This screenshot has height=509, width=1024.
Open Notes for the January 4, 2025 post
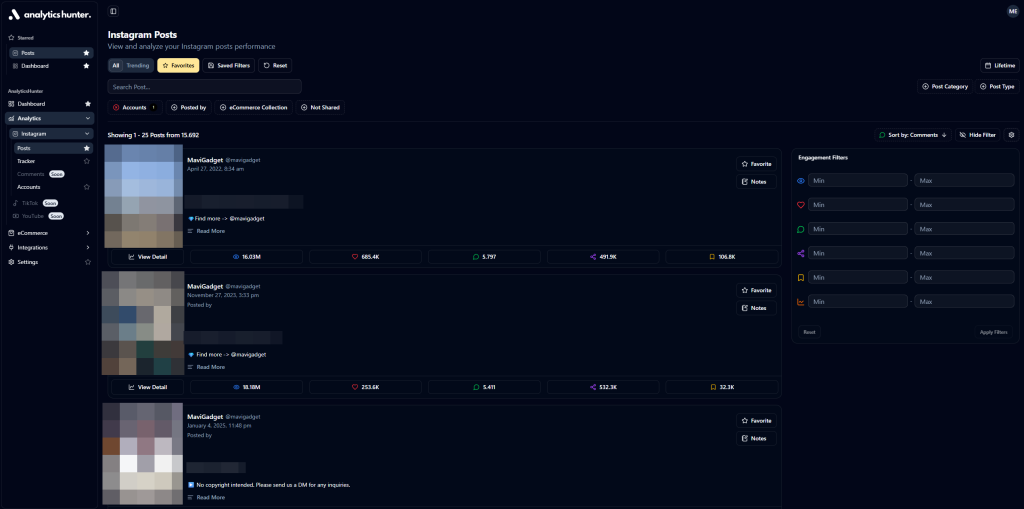pyautogui.click(x=756, y=438)
